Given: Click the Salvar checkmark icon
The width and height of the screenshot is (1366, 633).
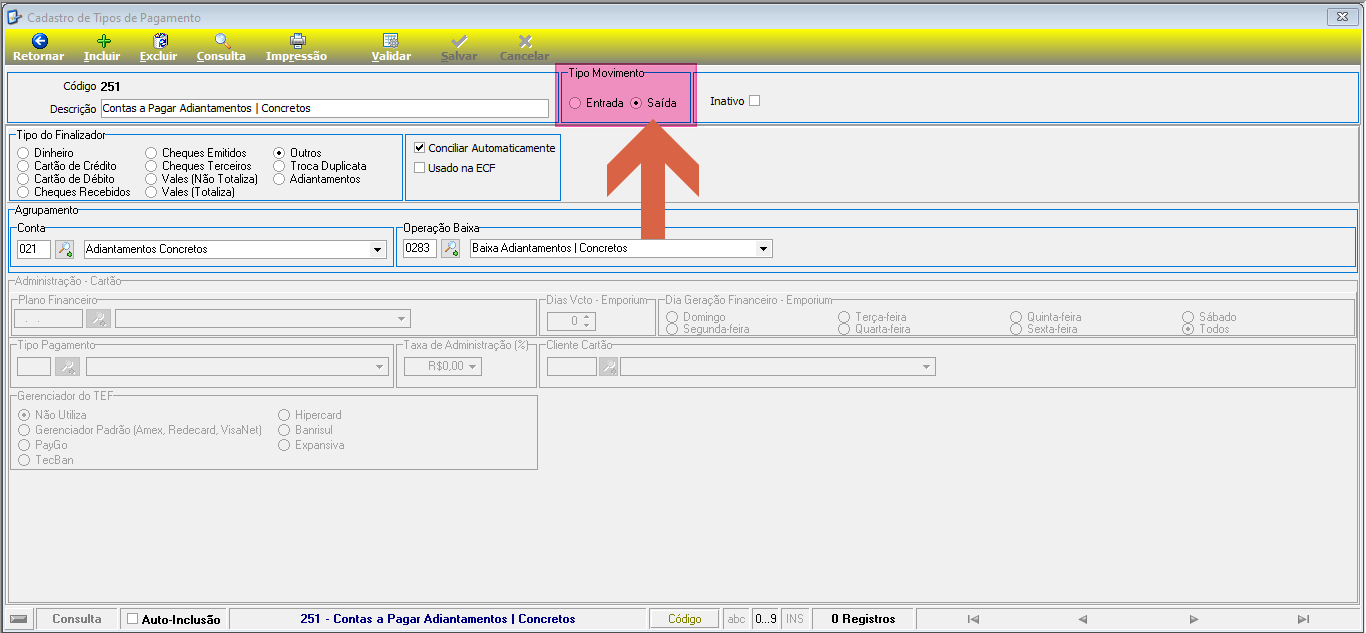Looking at the screenshot, I should pos(459,41).
